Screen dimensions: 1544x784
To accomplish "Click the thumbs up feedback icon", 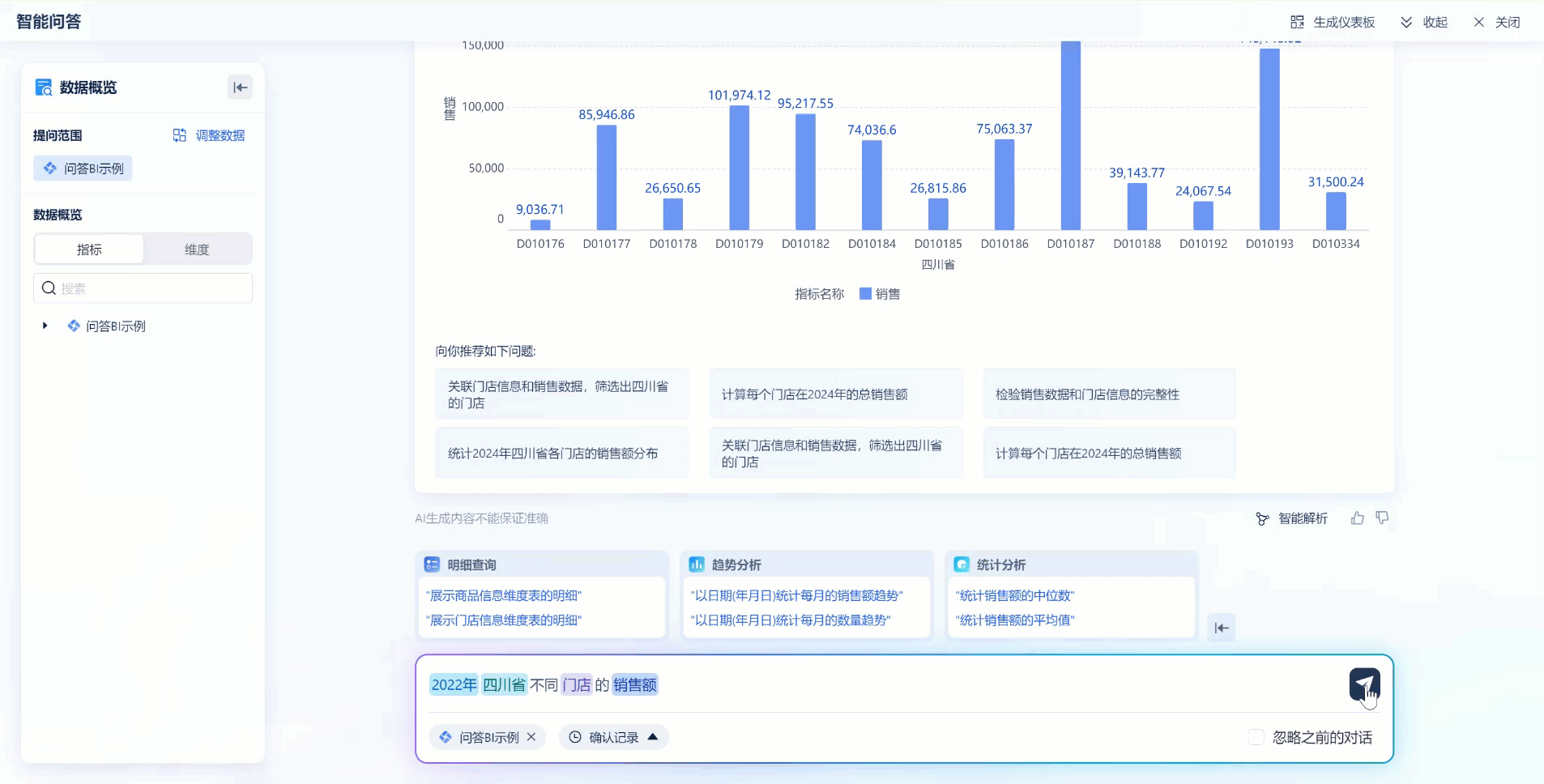I will [x=1357, y=518].
